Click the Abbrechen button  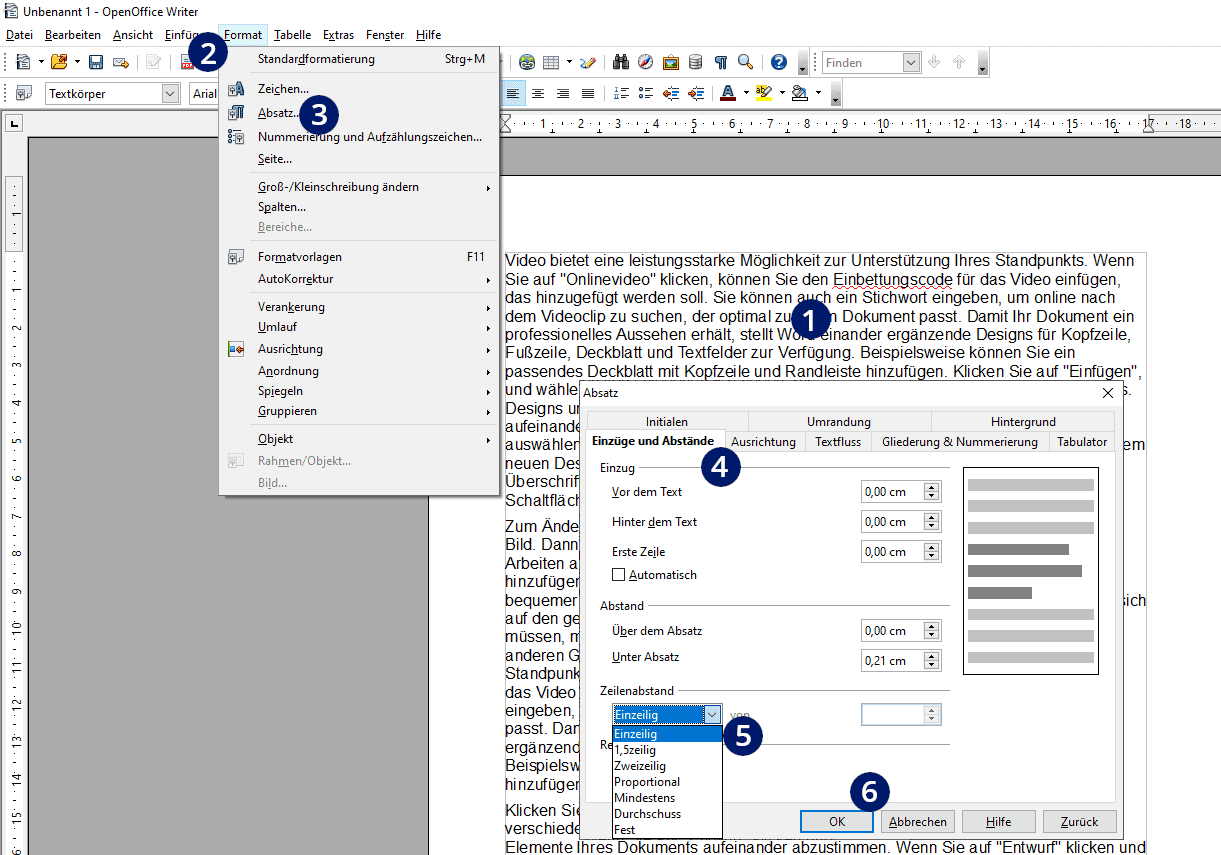pyautogui.click(x=918, y=822)
